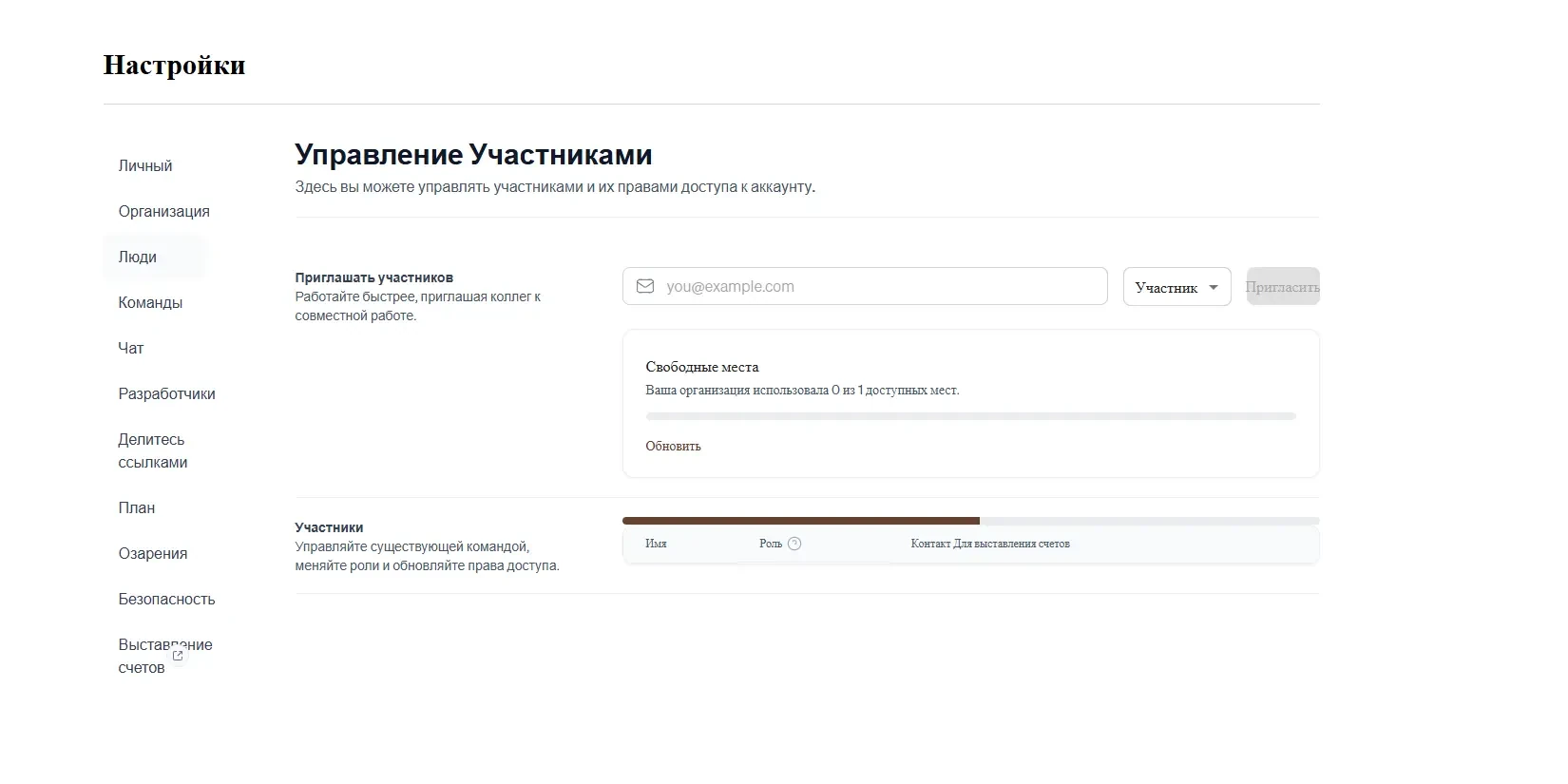
Task: Click the Свободные места heading
Action: 702,367
